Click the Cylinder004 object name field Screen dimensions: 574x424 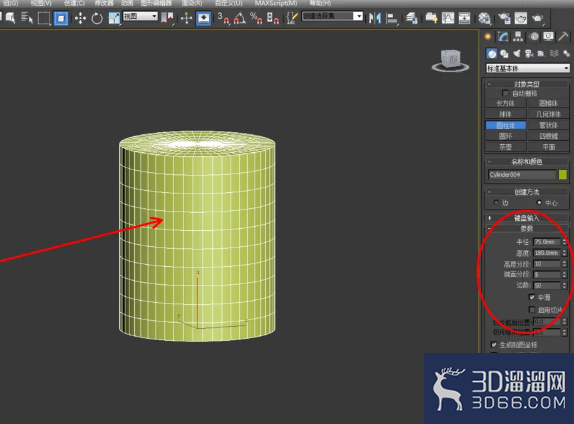click(x=522, y=175)
